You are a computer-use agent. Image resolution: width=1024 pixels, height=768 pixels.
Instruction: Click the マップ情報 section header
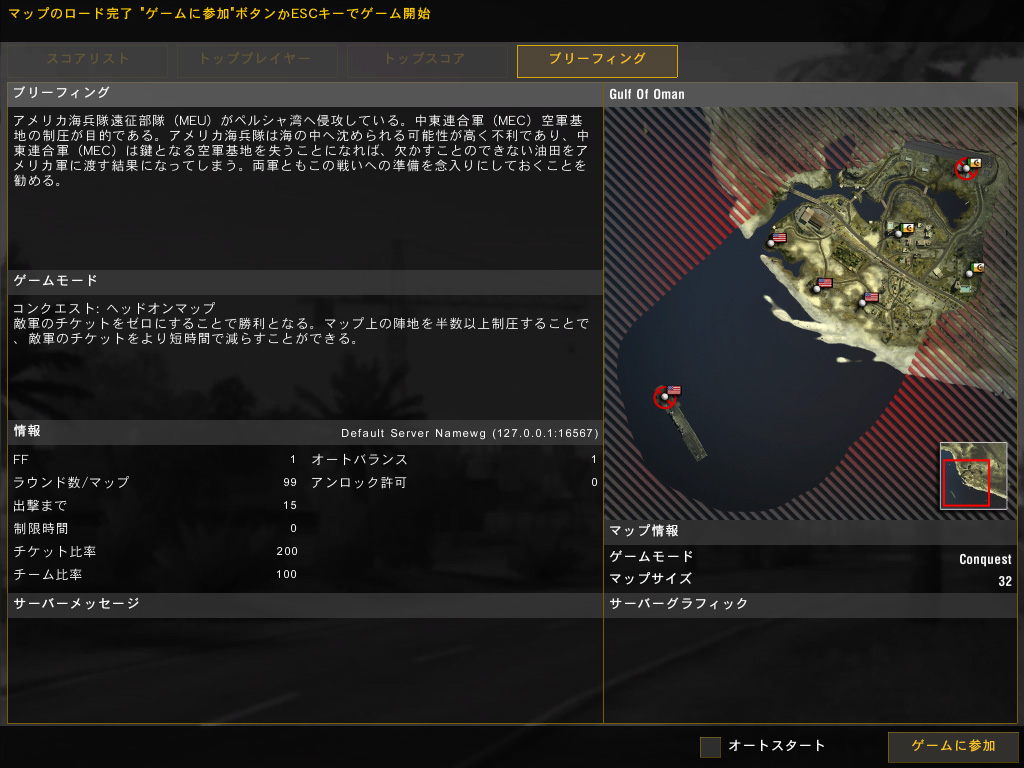click(644, 531)
